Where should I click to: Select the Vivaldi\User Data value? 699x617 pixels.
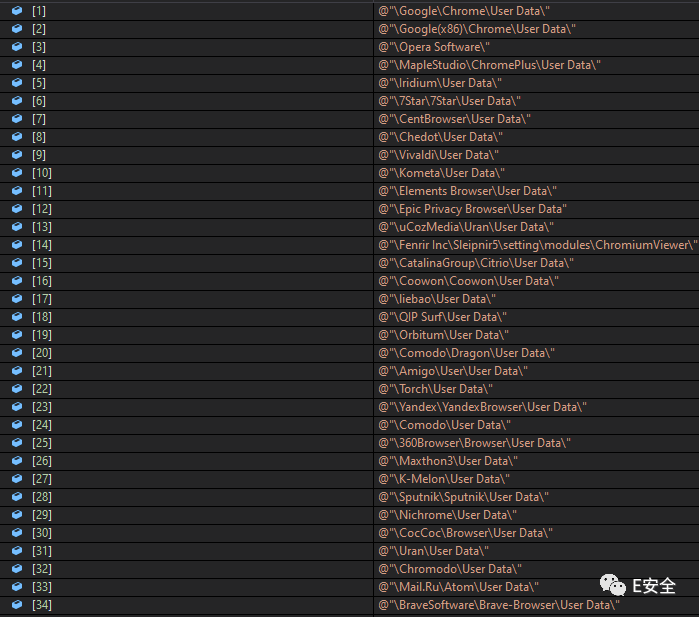click(x=438, y=155)
